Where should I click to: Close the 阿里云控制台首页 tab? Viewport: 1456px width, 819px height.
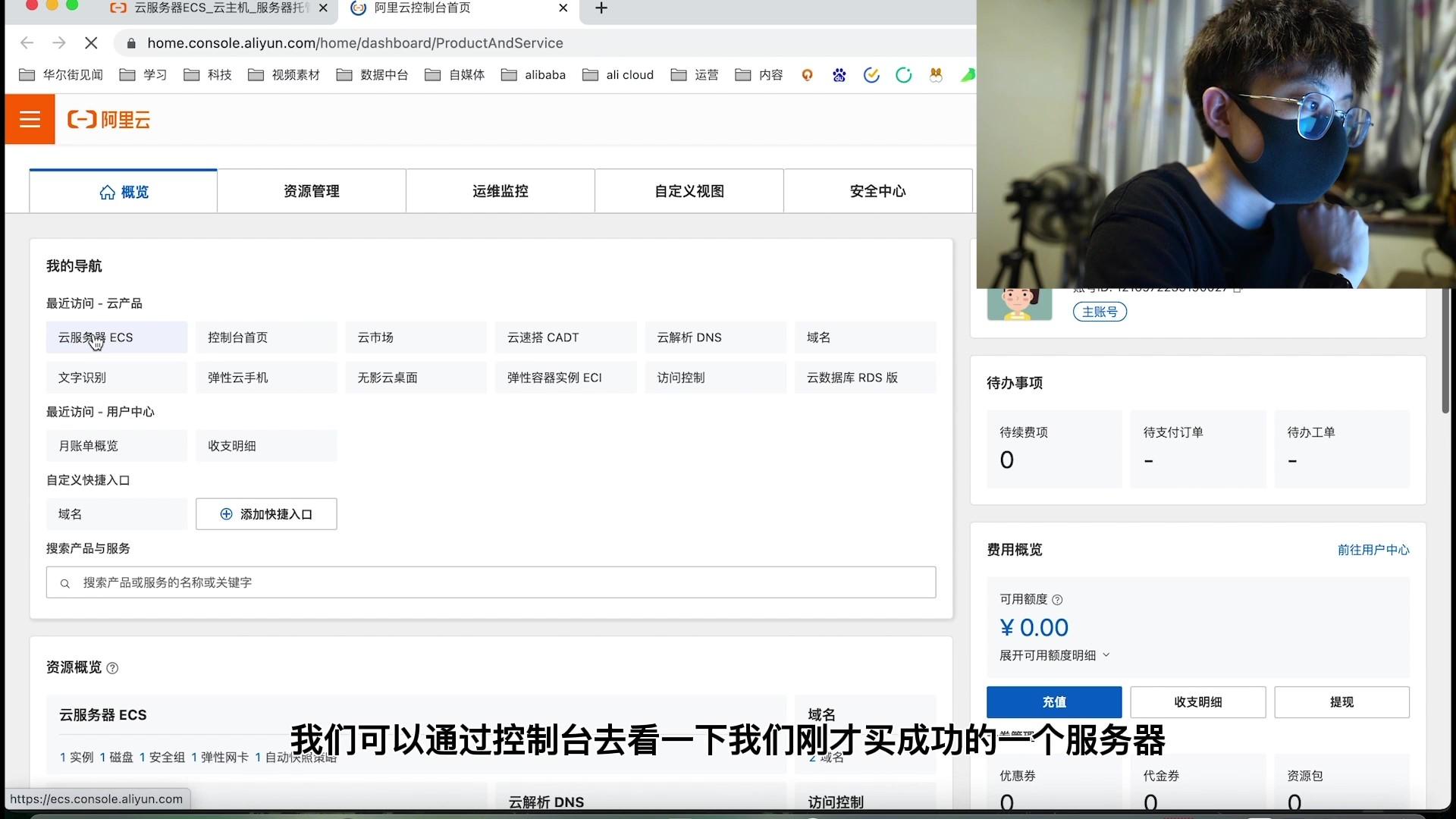(563, 8)
